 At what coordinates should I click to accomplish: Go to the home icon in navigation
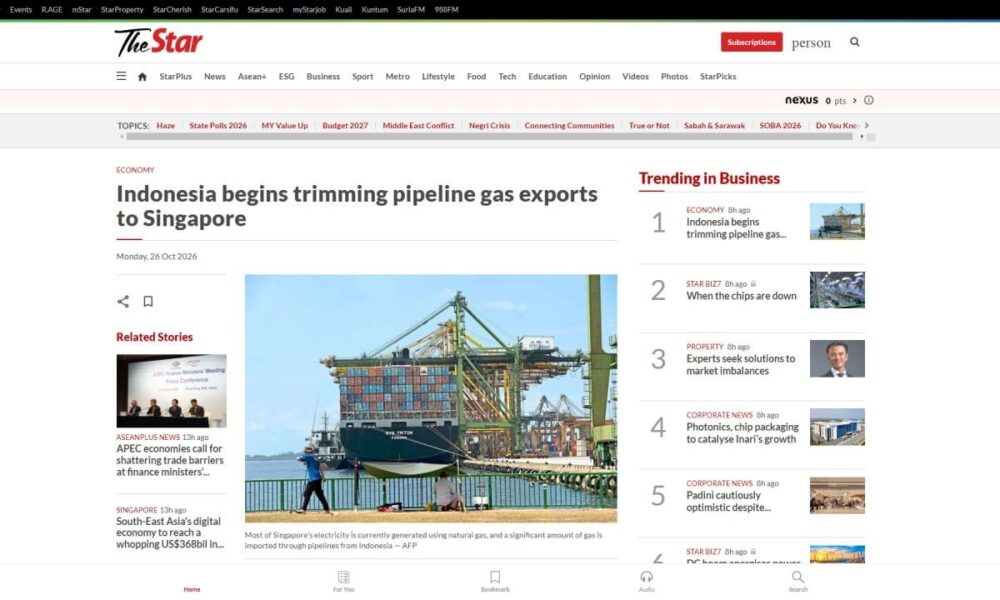[x=142, y=77]
